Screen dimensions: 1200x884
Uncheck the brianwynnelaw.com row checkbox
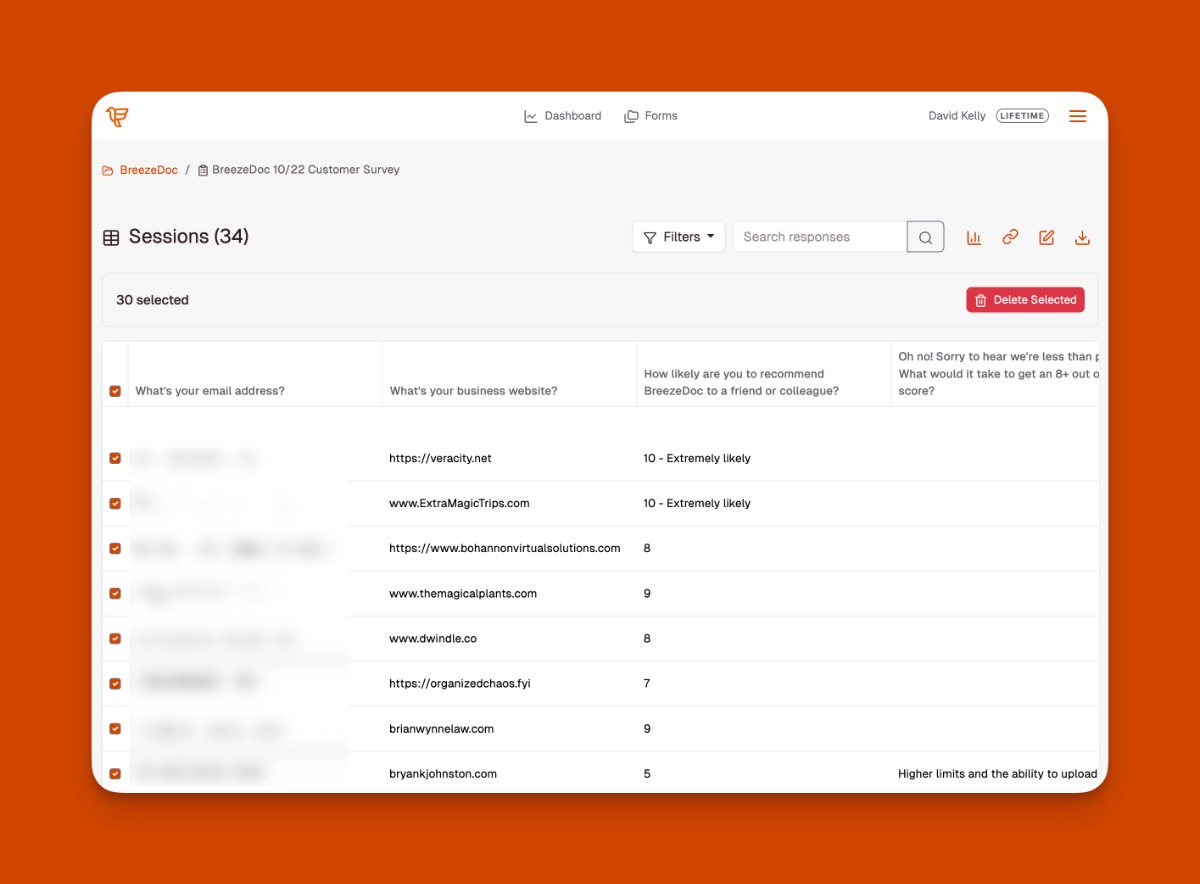[x=115, y=729]
